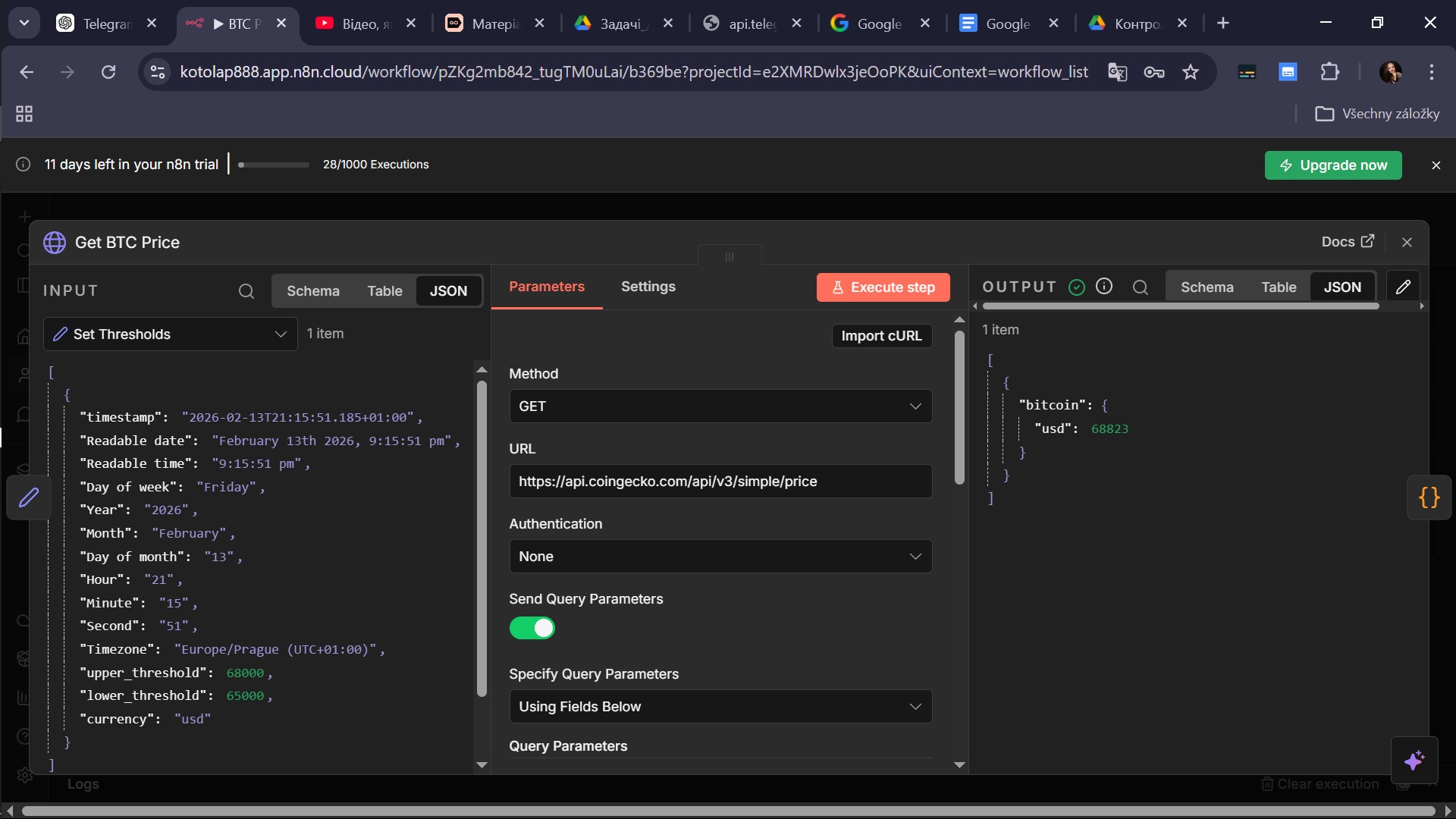Click the left edge pencil handle
The width and height of the screenshot is (1456, 819).
pyautogui.click(x=29, y=497)
